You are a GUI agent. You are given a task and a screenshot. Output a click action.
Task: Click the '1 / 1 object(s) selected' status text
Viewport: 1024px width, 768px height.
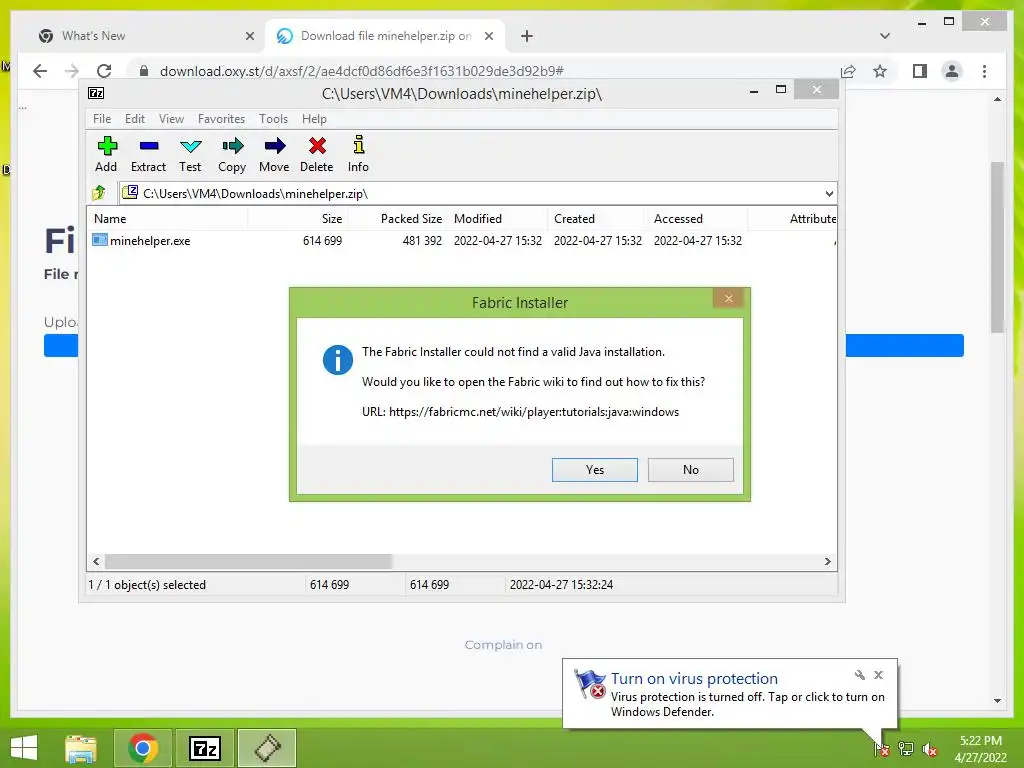[147, 584]
